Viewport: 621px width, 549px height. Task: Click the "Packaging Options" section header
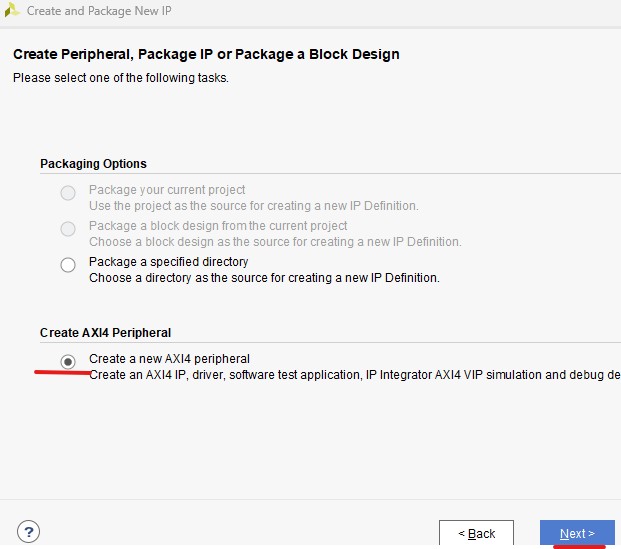[x=93, y=164]
